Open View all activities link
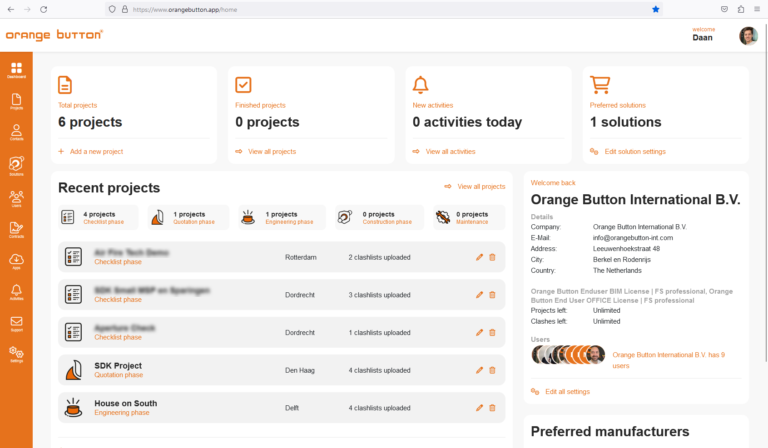Viewport: 768px width, 448px height. click(444, 151)
